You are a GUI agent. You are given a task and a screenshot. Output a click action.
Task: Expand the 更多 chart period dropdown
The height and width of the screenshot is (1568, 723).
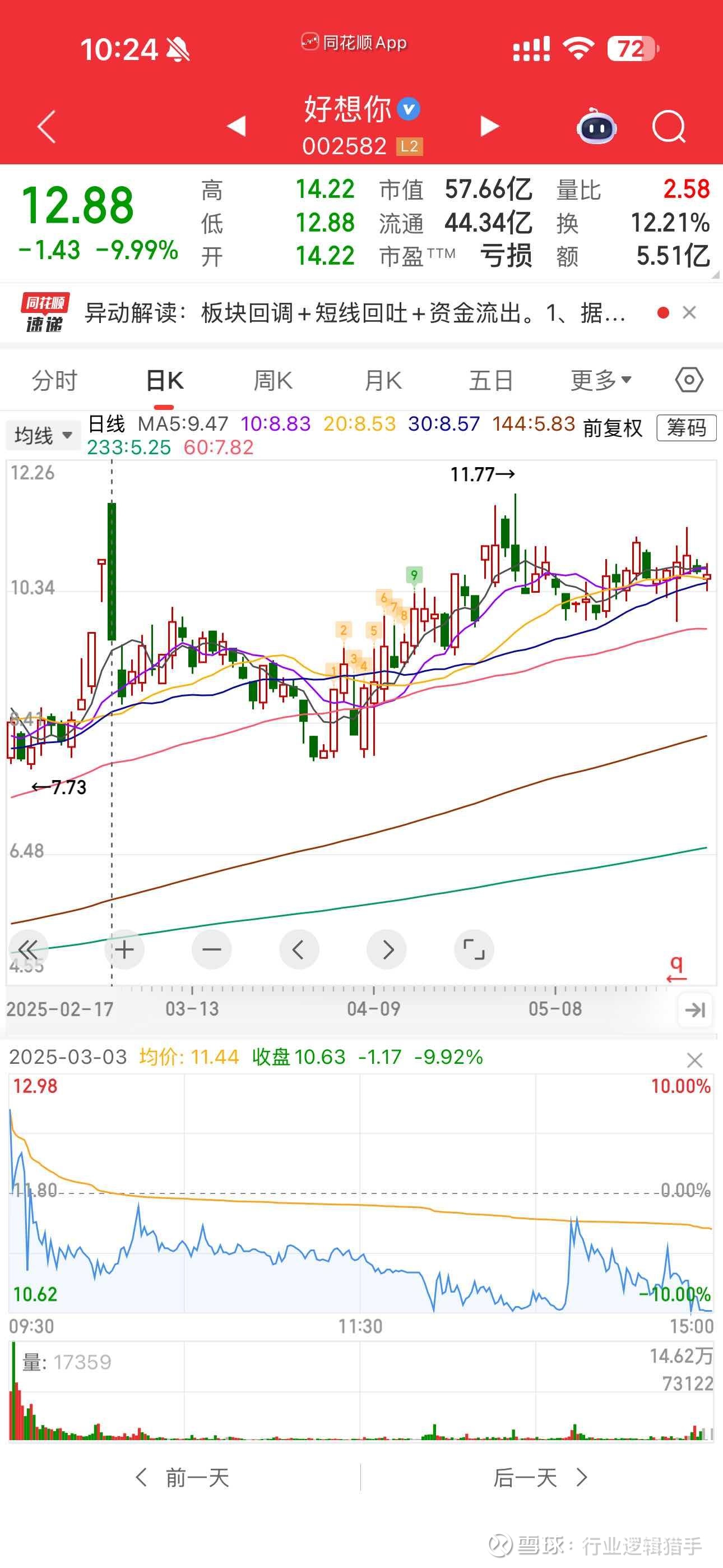[601, 381]
